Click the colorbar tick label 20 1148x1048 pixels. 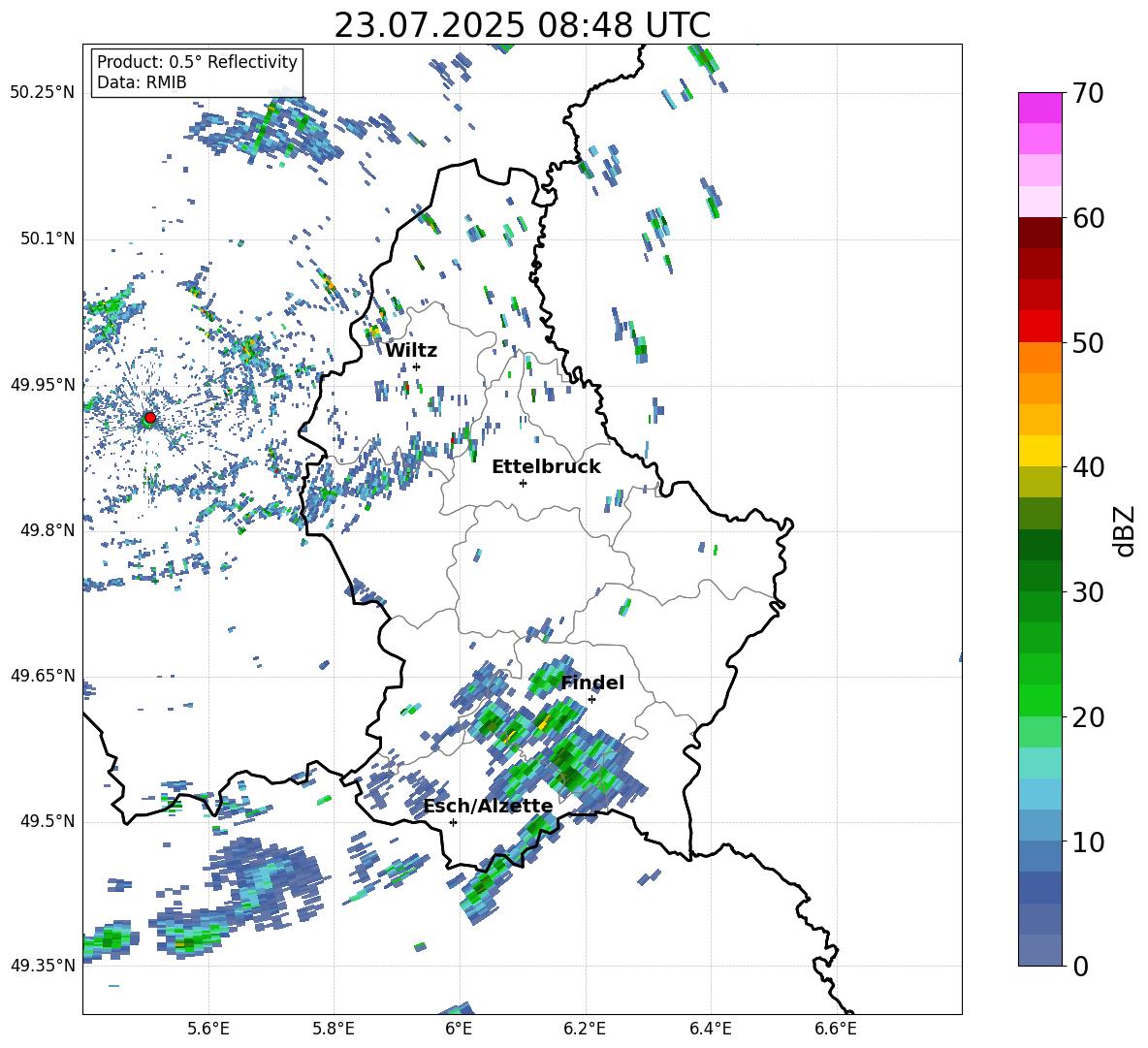tap(1088, 716)
